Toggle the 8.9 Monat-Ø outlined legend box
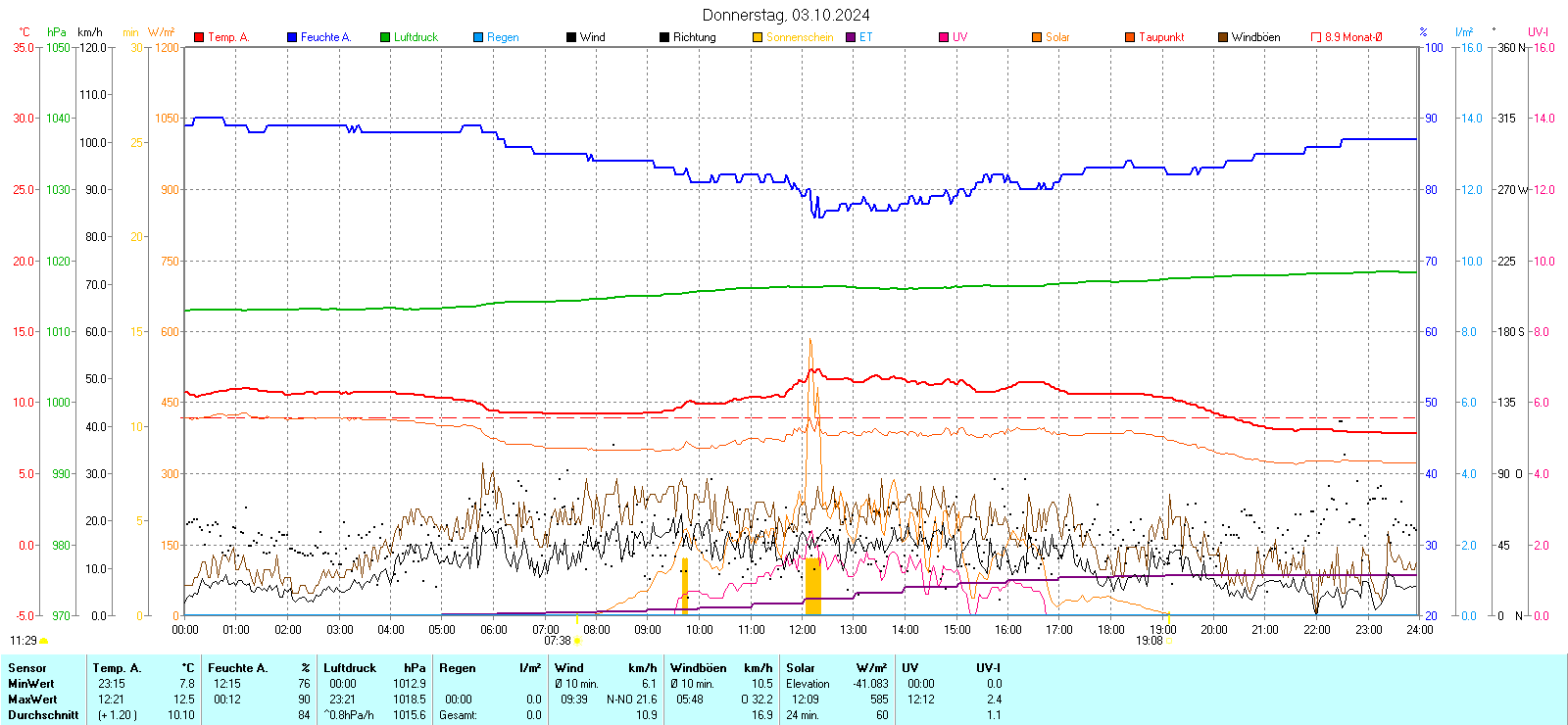Viewport: 1568px width, 725px height. pyautogui.click(x=1316, y=37)
